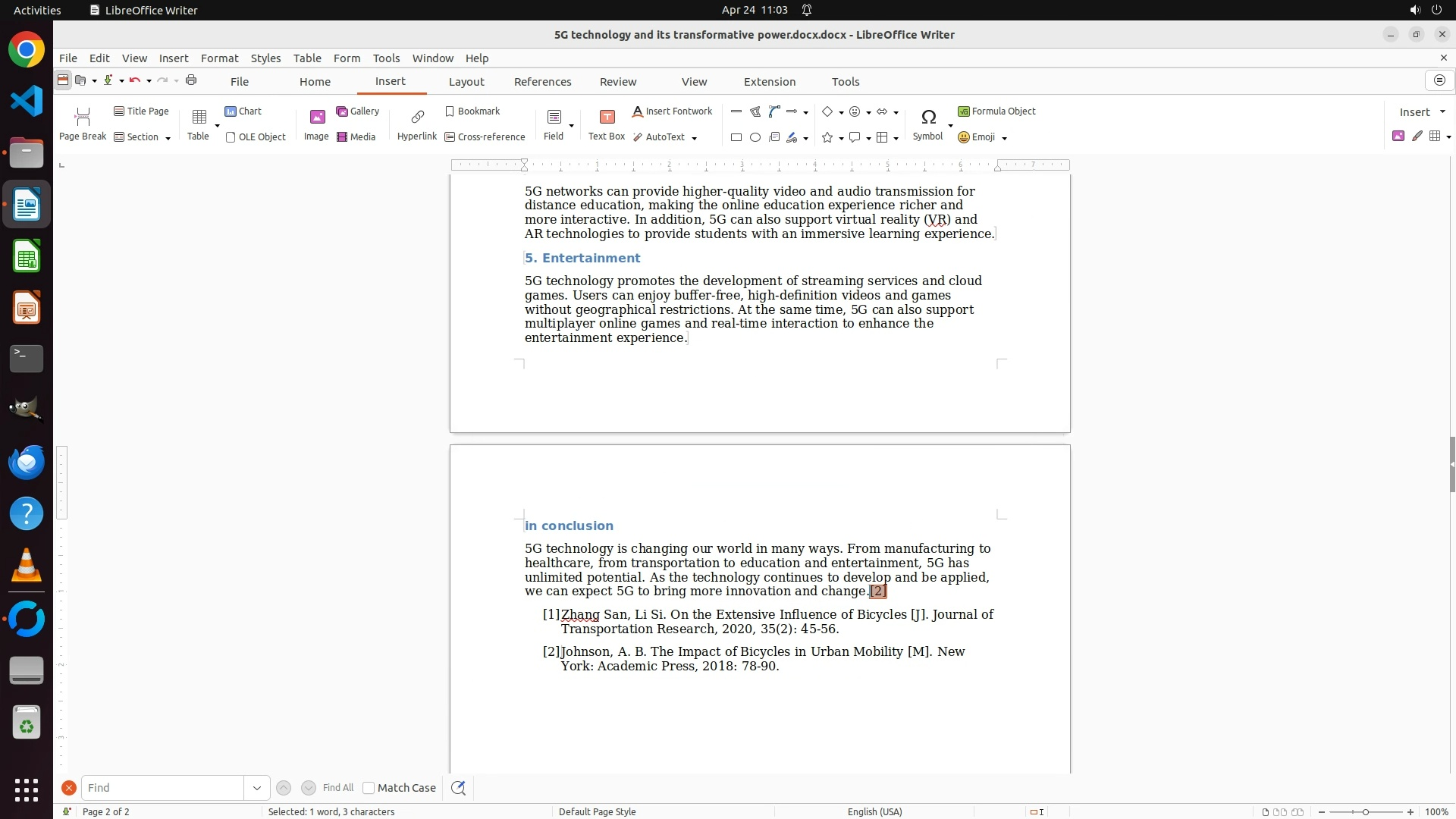The height and width of the screenshot is (819, 1456).
Task: Open the Hyperlink dialog
Action: pos(416,124)
